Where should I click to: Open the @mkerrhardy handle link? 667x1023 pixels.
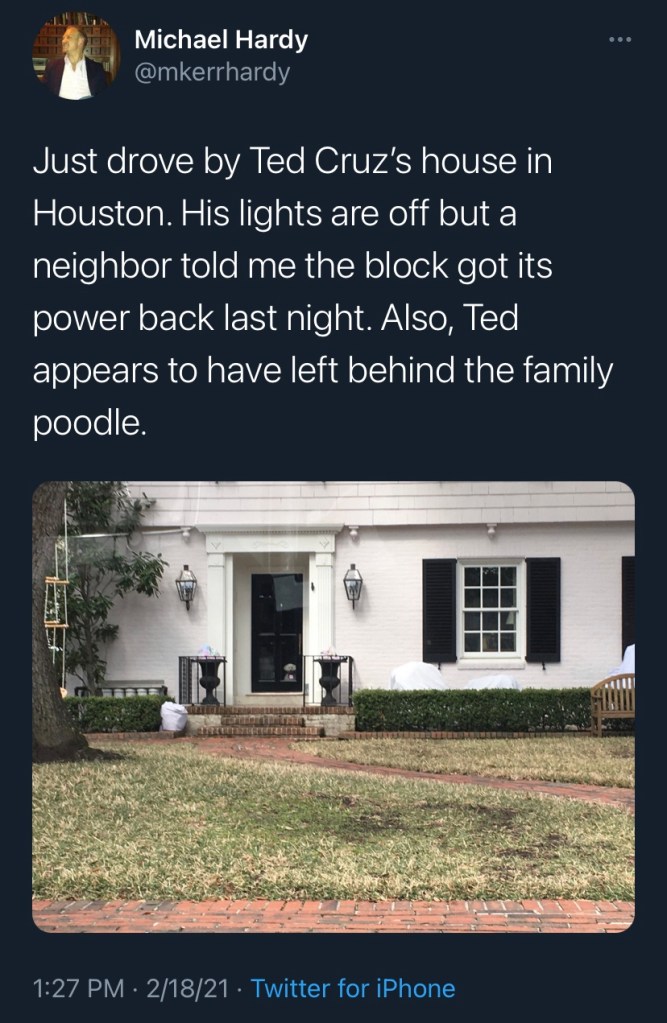(x=211, y=73)
